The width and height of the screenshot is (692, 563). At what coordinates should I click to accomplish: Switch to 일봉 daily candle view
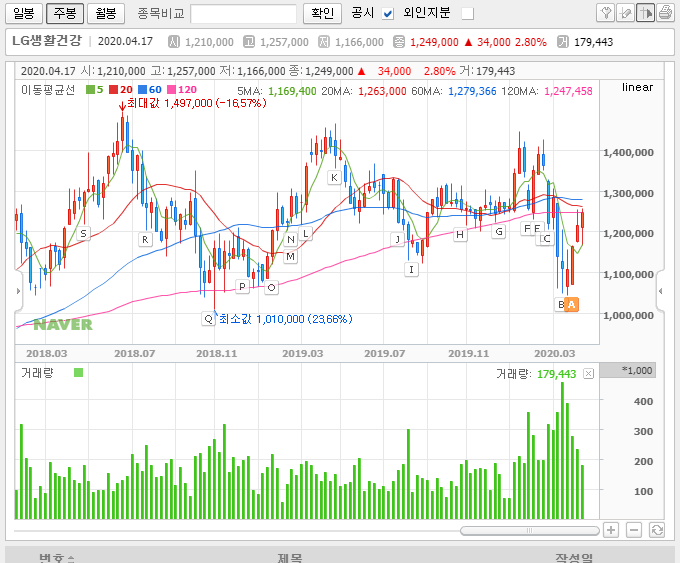(24, 14)
